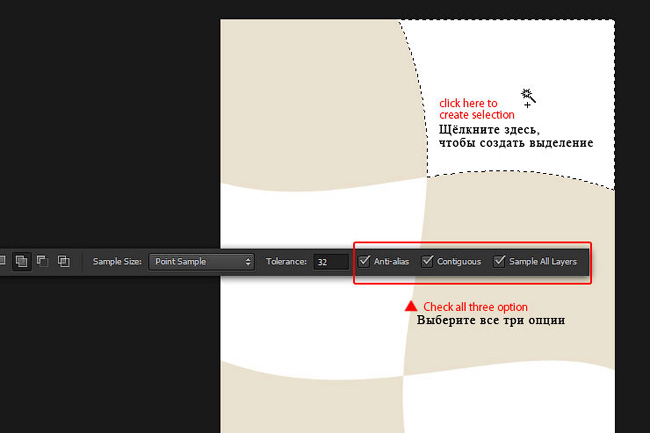Click the 'Tolerance:' label text
Viewport: 650px width, 433px height.
[286, 261]
